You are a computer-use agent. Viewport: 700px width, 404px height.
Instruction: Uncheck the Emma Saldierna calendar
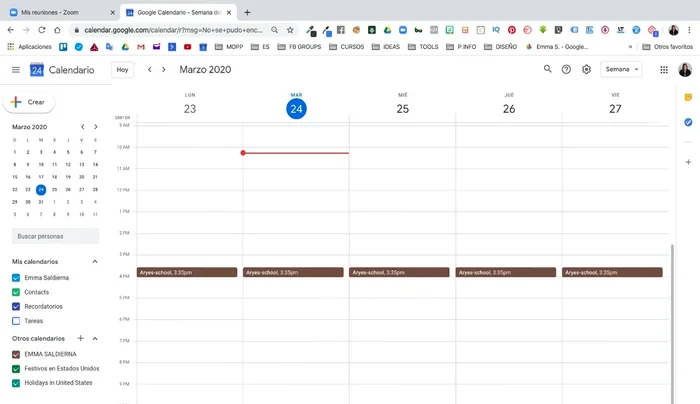pos(16,277)
